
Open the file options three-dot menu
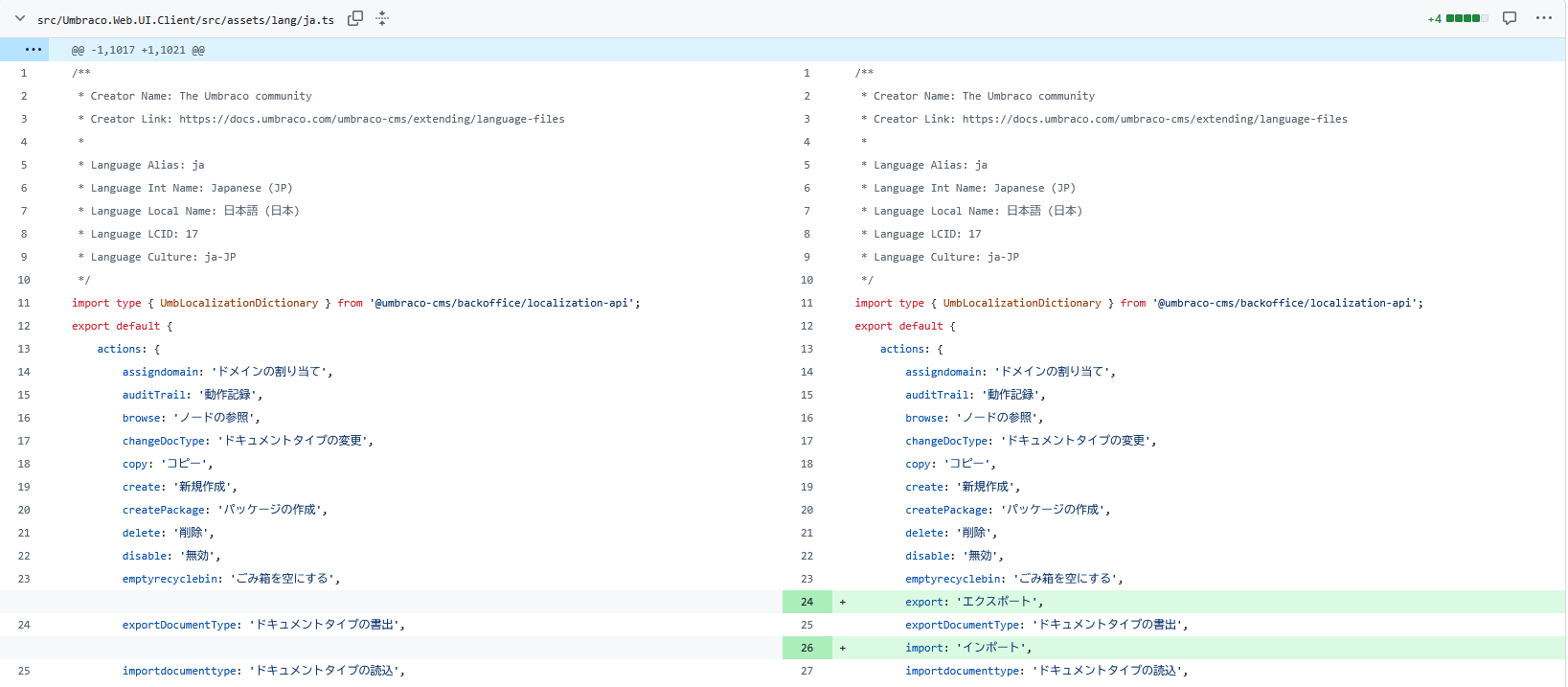coord(1543,18)
